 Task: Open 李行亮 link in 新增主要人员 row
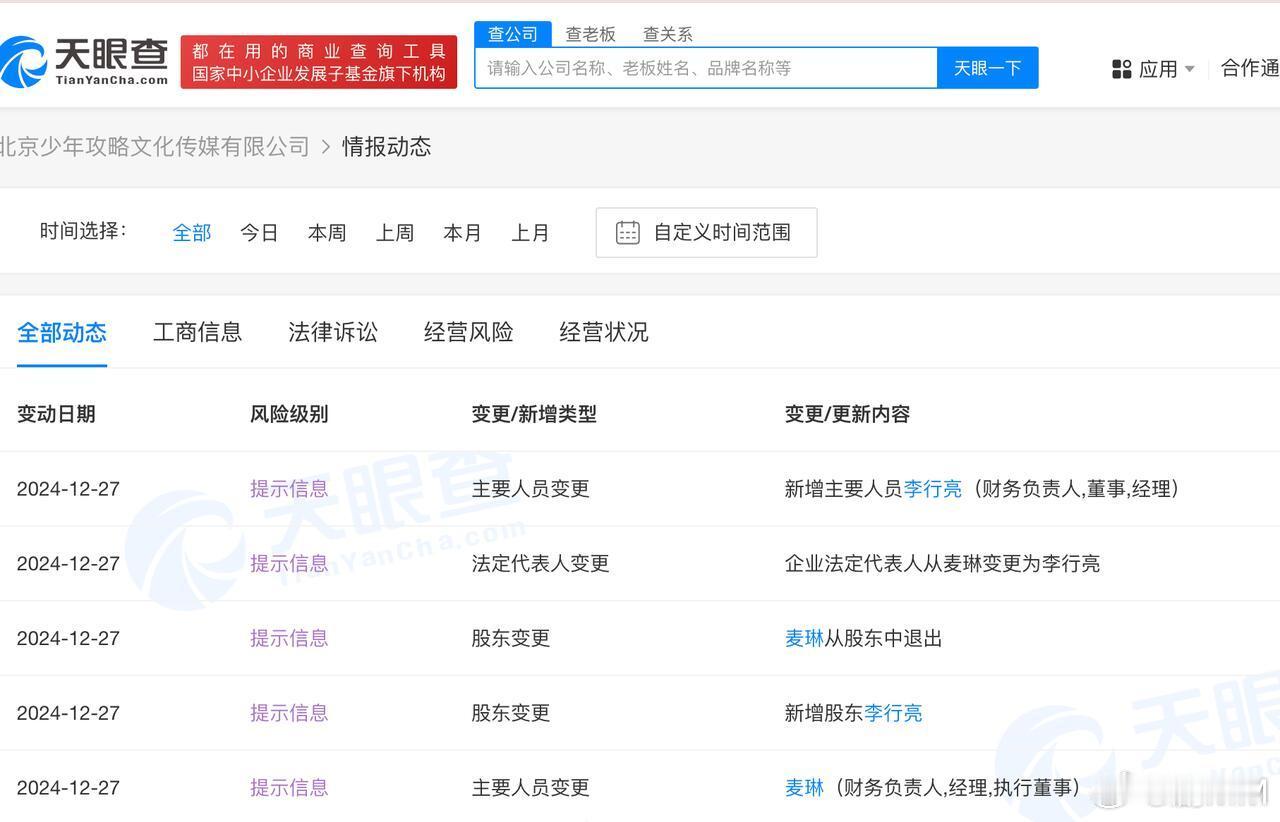click(x=933, y=489)
